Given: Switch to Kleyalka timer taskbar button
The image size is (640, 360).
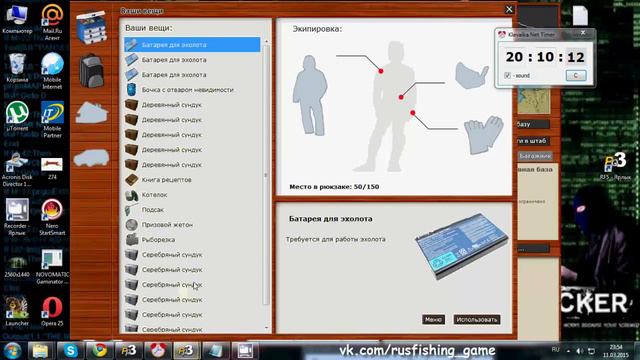Looking at the screenshot, I should tap(158, 351).
